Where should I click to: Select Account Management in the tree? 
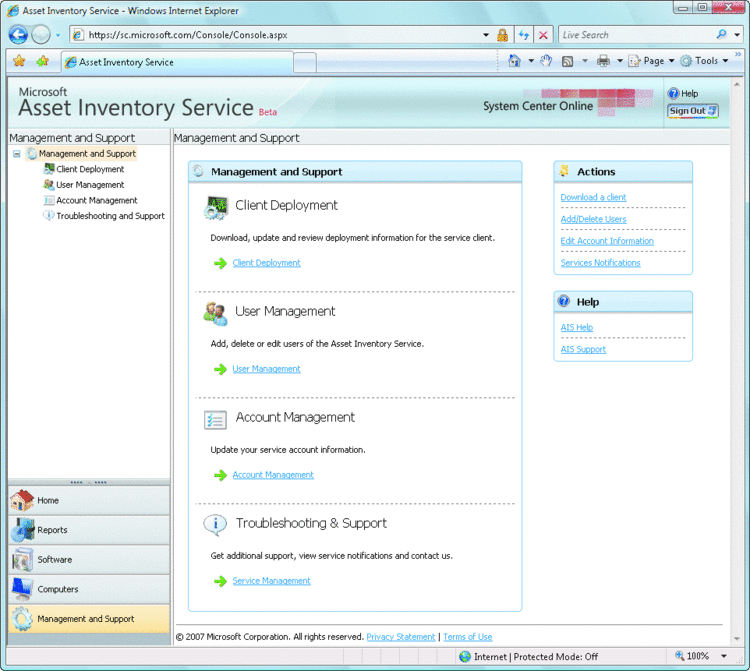click(x=97, y=200)
